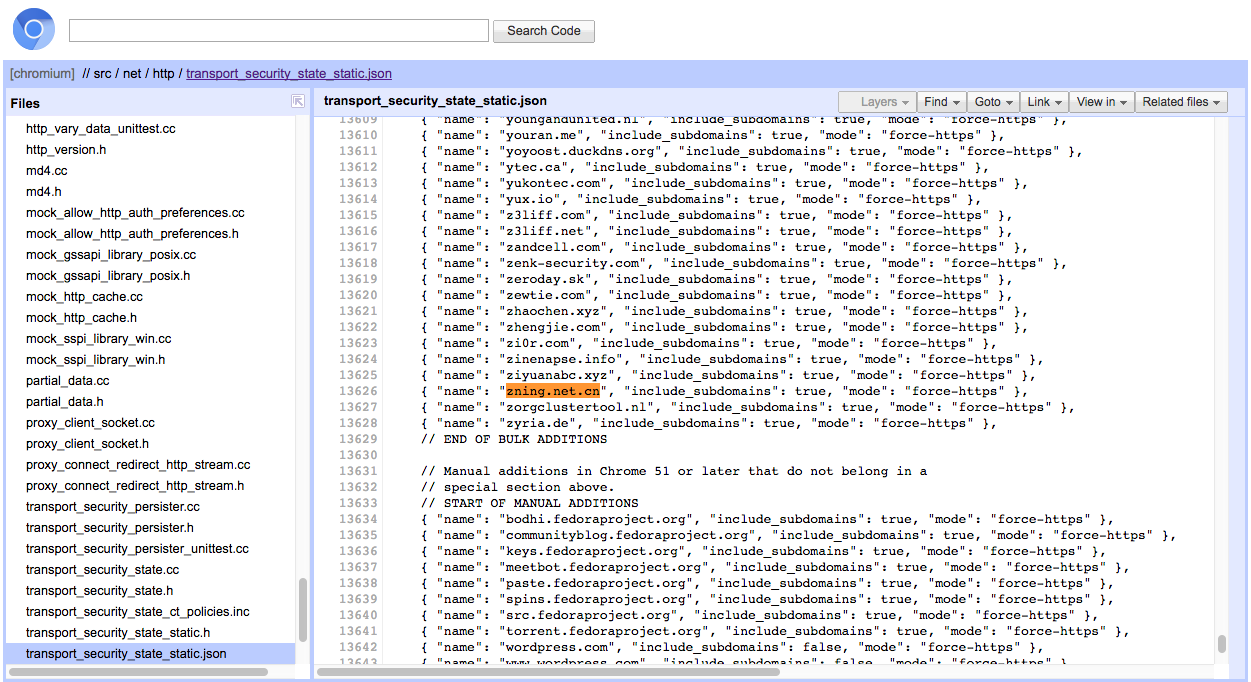Open the Link dropdown
Viewport: 1251px width, 682px height.
(x=1044, y=102)
